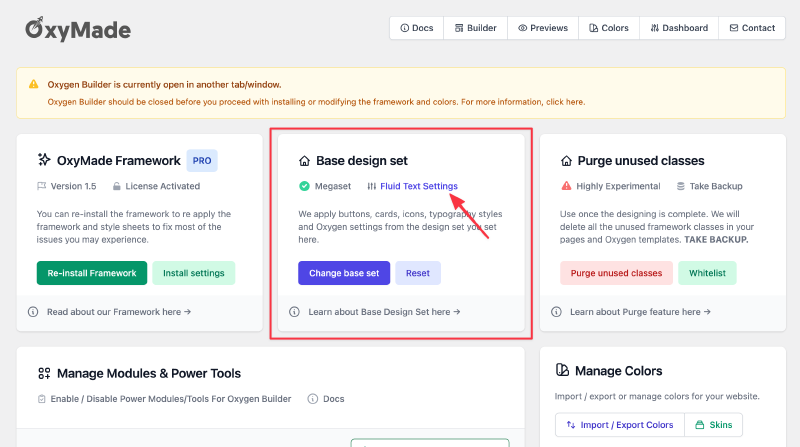Open Read about our Framework link
800x447 pixels.
click(118, 312)
